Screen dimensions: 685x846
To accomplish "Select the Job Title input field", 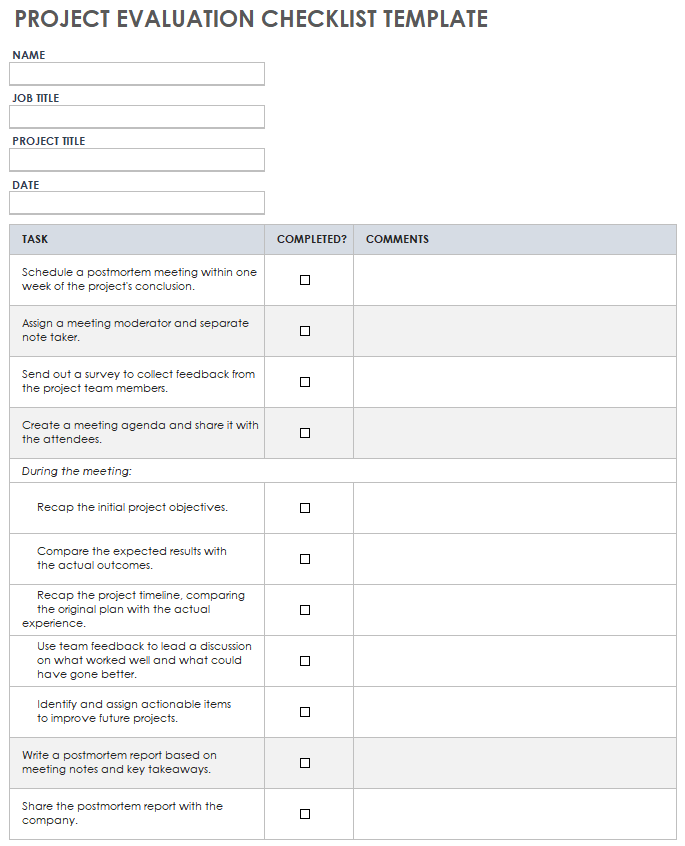I will [137, 117].
